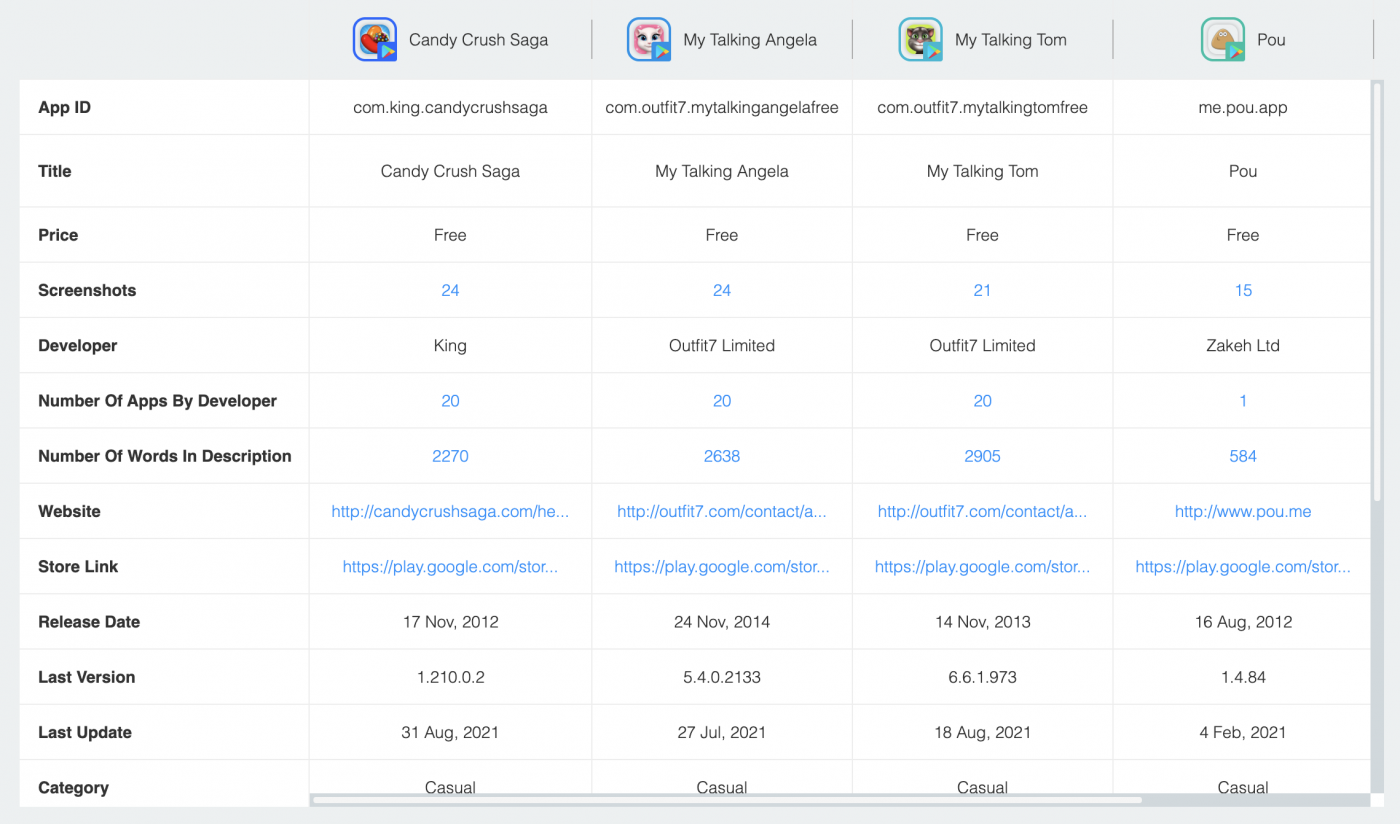Click the Pou app icon
1400x824 pixels.
[x=1222, y=39]
